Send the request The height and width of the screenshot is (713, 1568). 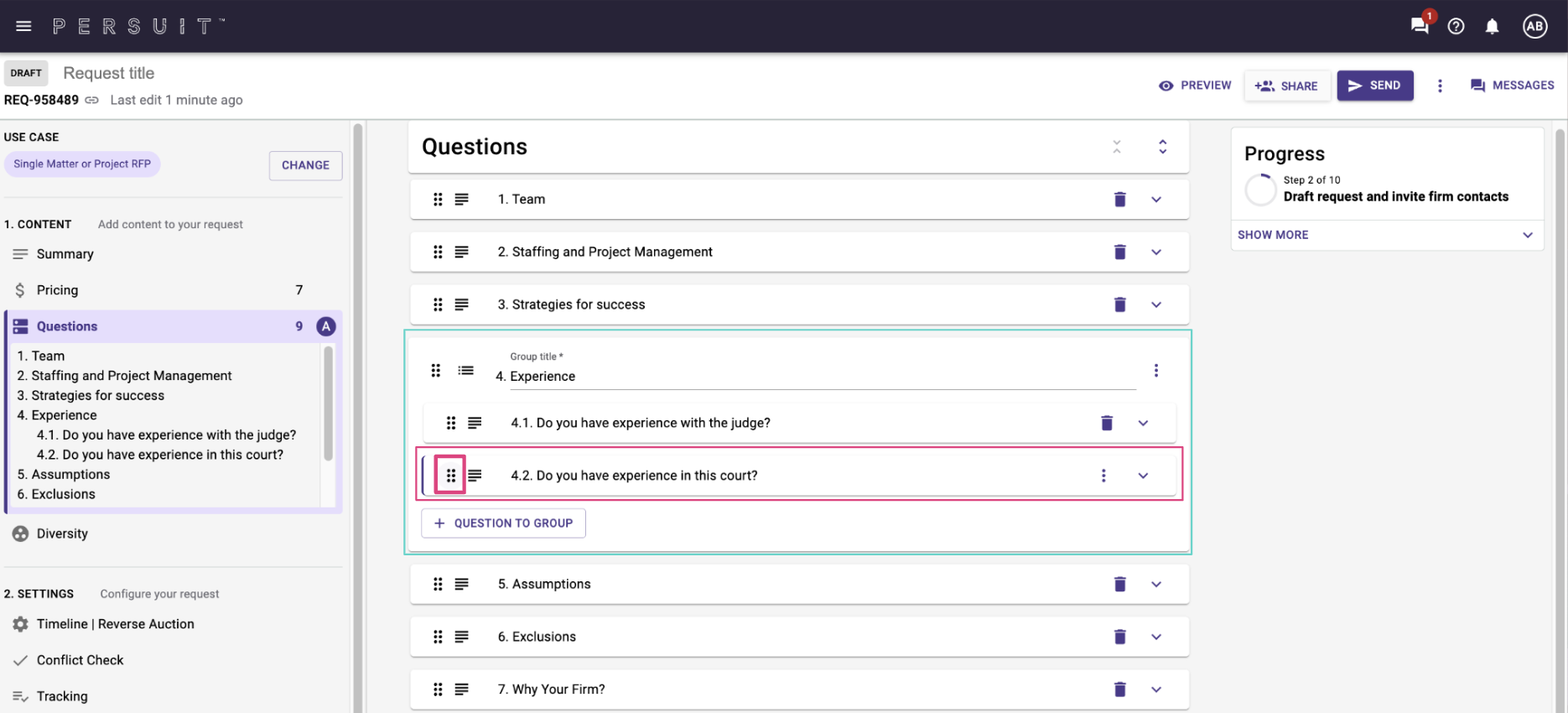1375,86
